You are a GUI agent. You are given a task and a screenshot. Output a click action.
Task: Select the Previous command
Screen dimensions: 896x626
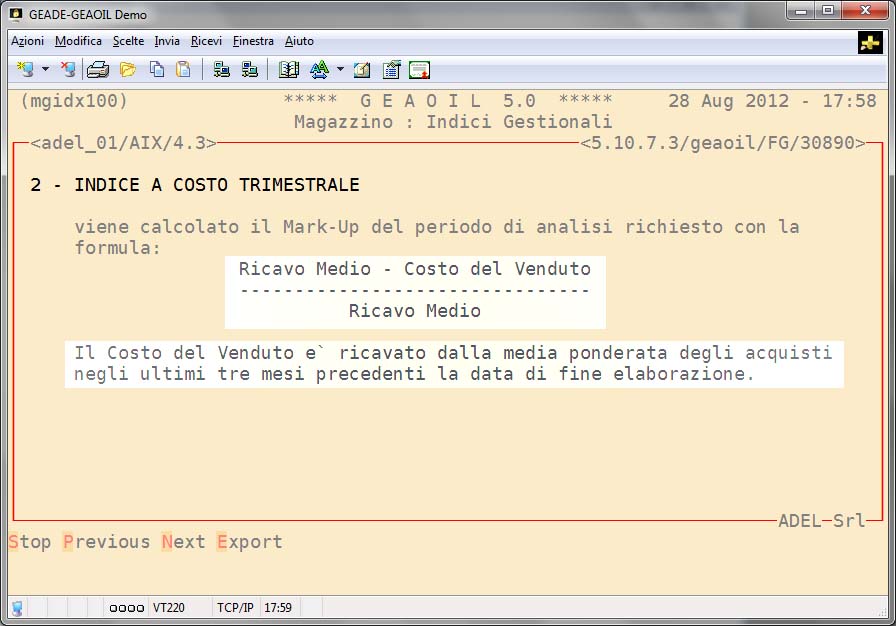click(x=106, y=542)
